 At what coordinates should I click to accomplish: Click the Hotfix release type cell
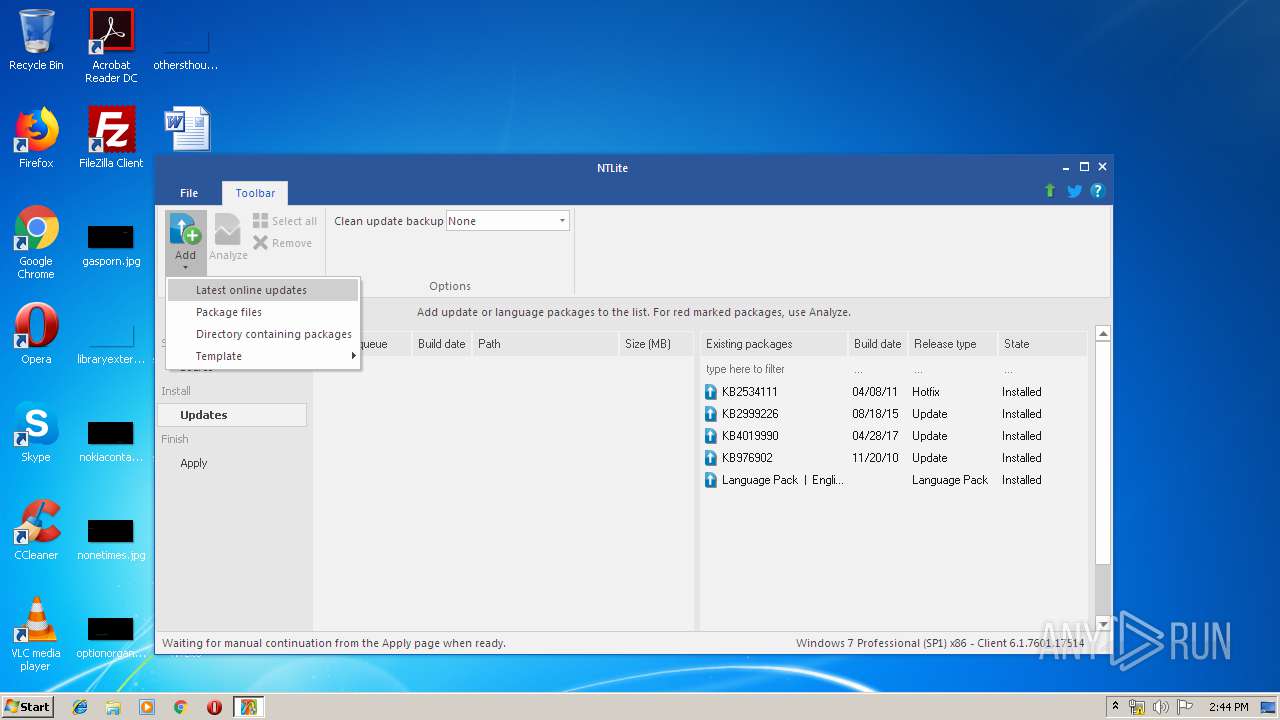click(926, 392)
